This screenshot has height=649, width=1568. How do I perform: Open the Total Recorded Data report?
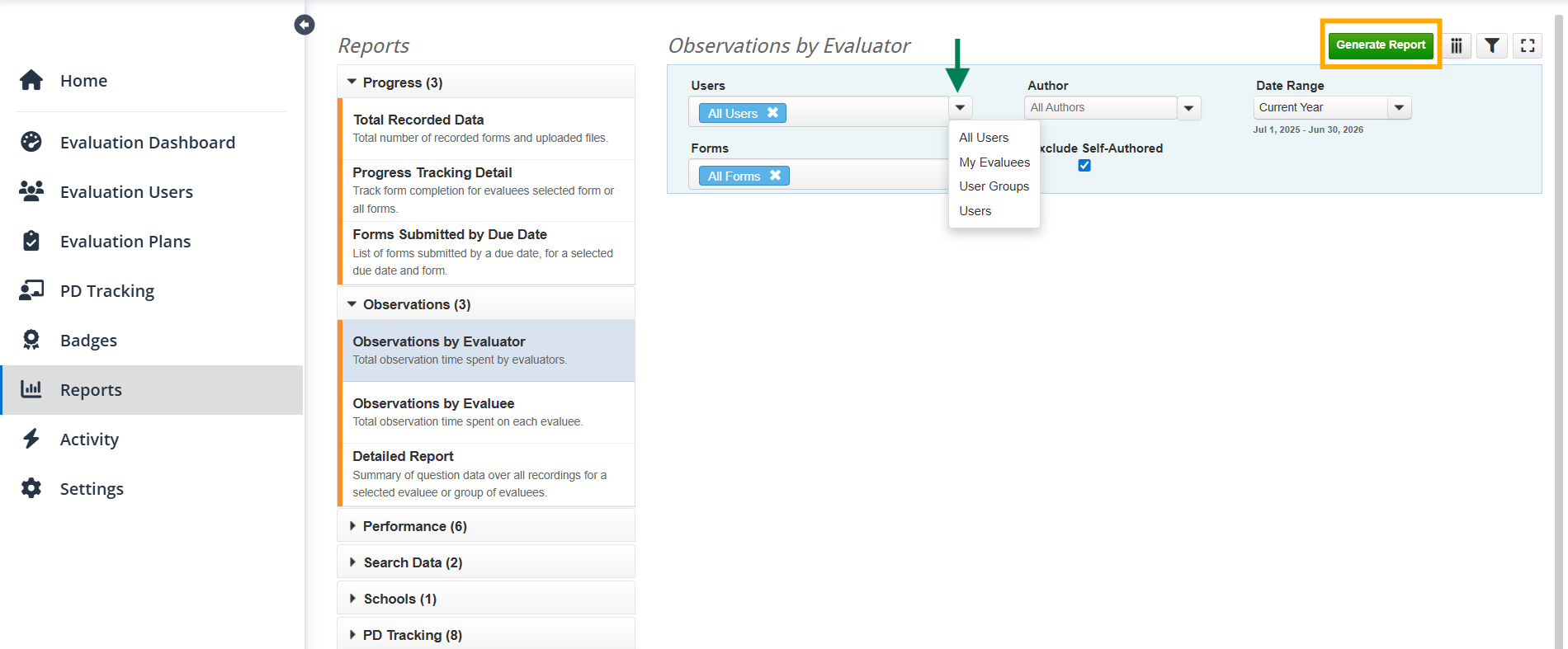click(x=489, y=129)
